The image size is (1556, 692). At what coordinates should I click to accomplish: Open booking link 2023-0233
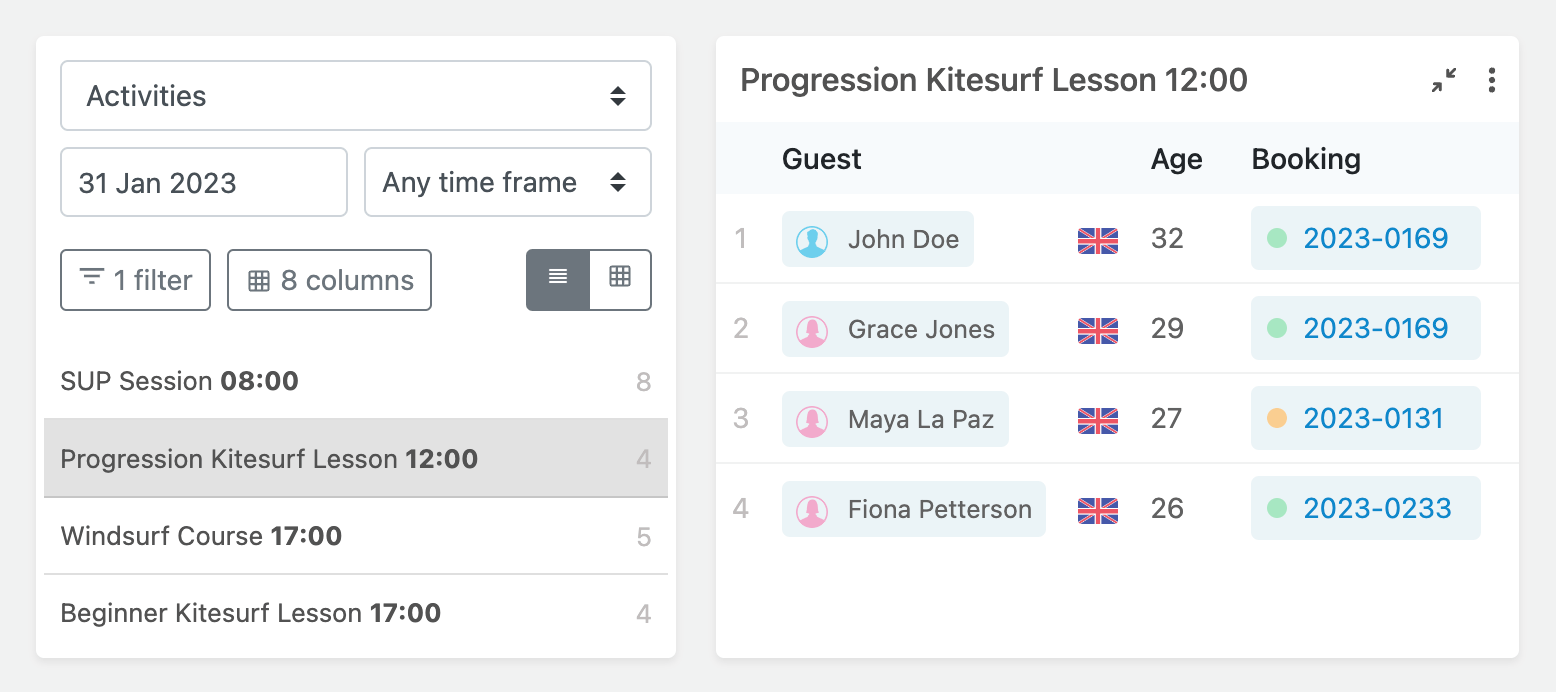tap(1377, 508)
